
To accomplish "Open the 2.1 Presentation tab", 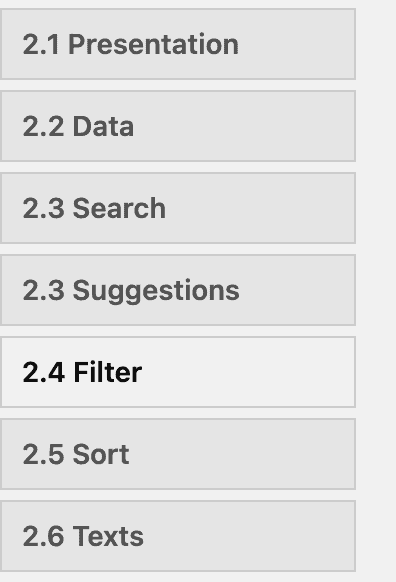I will (x=178, y=44).
